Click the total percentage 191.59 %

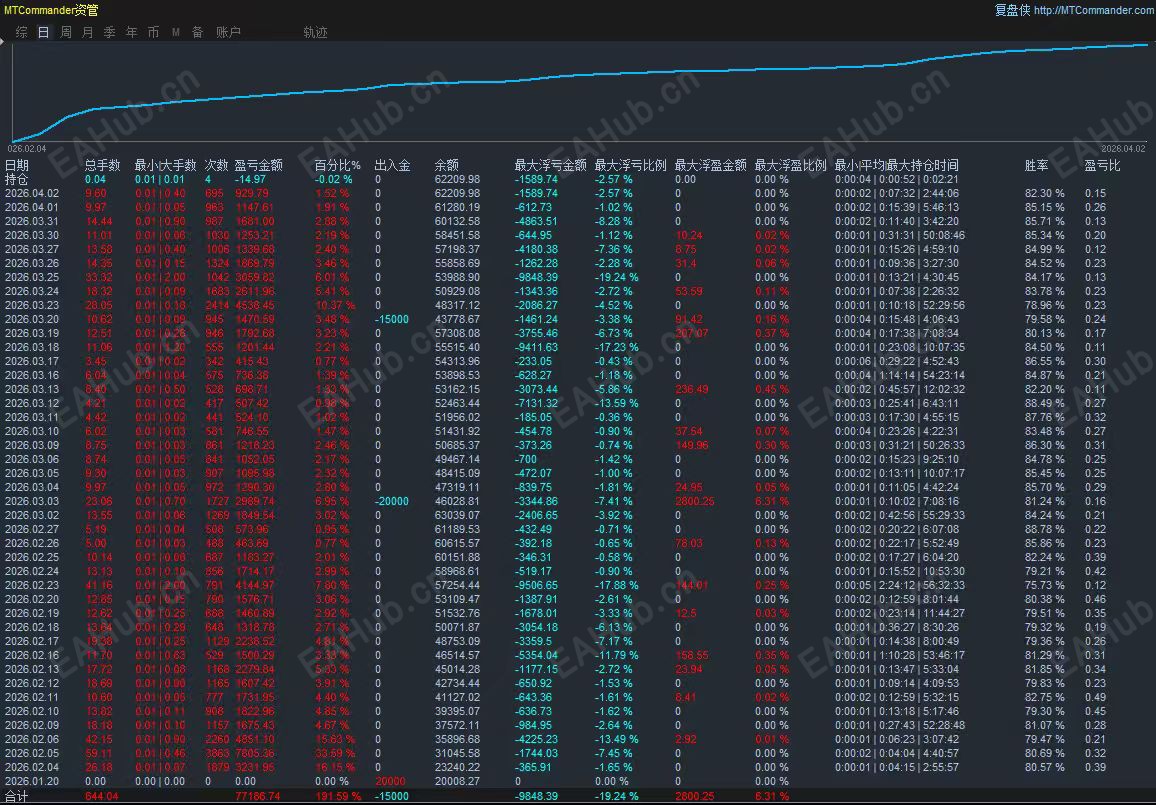coord(338,796)
